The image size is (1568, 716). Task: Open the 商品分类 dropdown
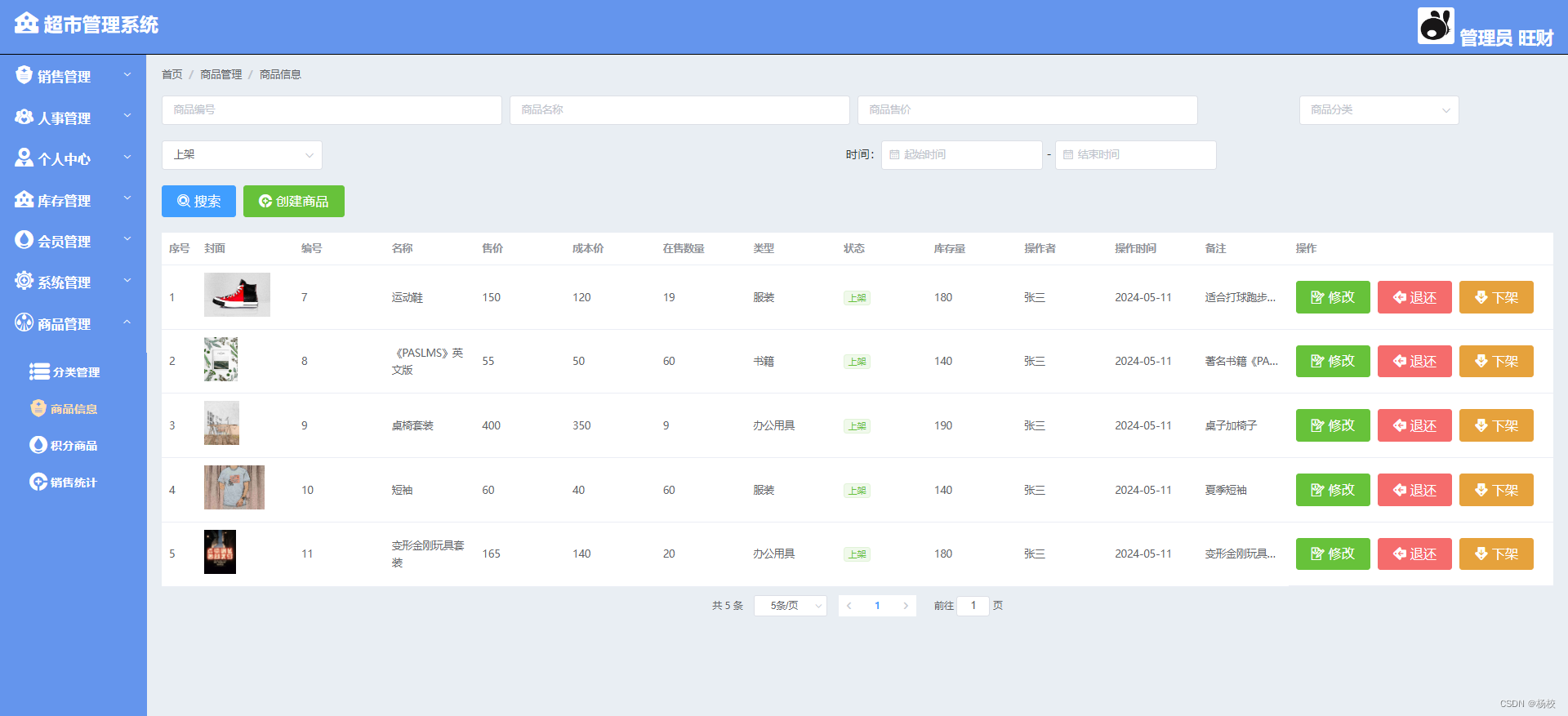coord(1379,110)
